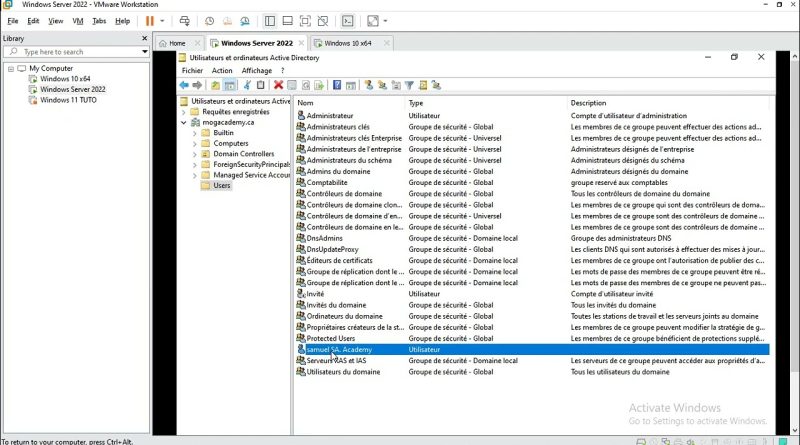The height and width of the screenshot is (445, 800).
Task: Export the list from AD toolbar
Action: click(x=319, y=85)
